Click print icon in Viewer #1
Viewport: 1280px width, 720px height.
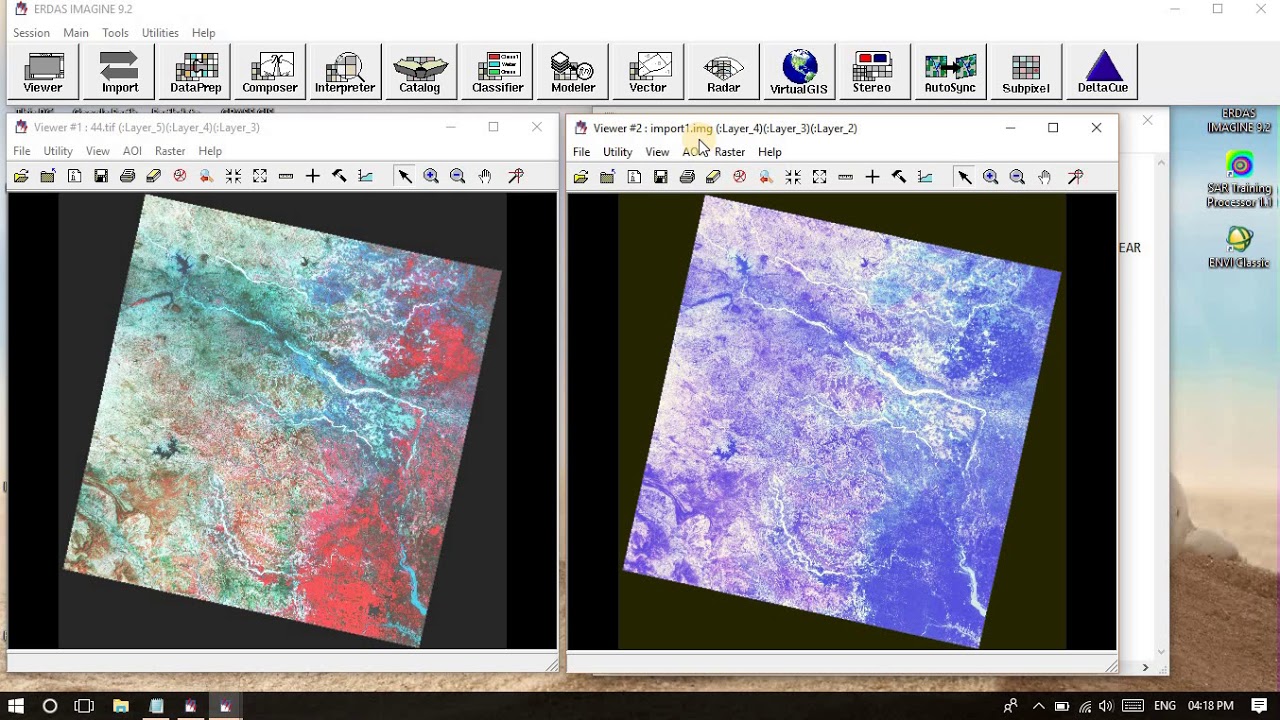[127, 176]
